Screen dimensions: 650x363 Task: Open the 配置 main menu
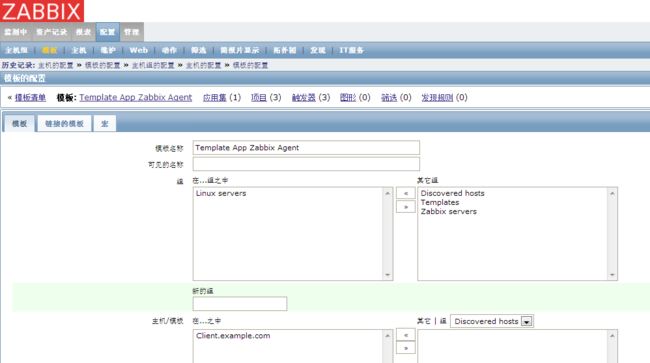pos(107,32)
